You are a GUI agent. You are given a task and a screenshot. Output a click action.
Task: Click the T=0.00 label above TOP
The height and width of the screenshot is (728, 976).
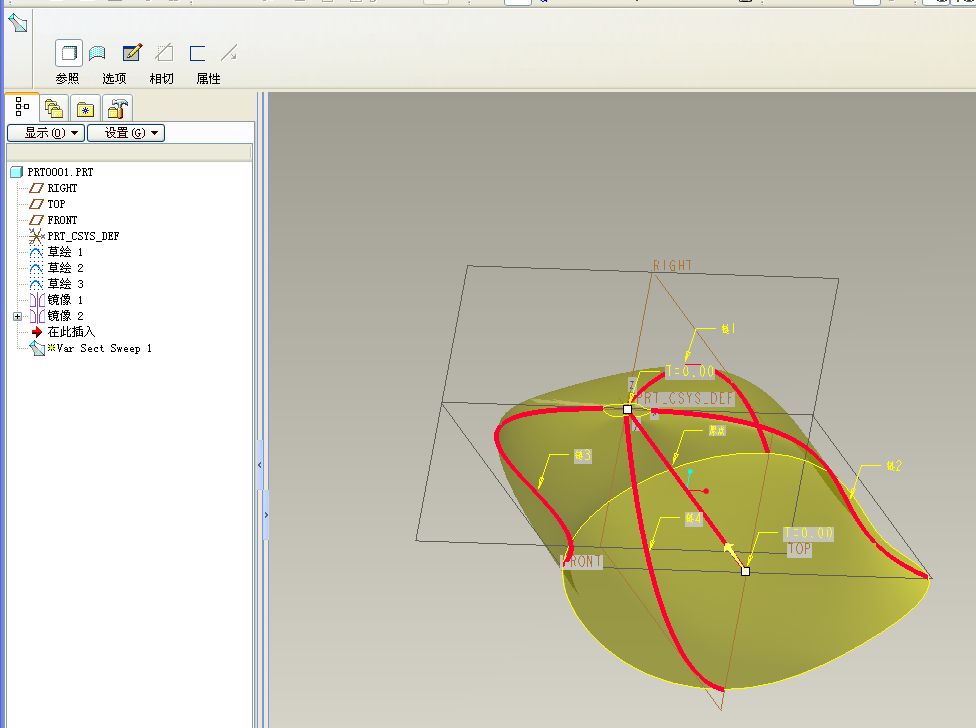pyautogui.click(x=809, y=533)
